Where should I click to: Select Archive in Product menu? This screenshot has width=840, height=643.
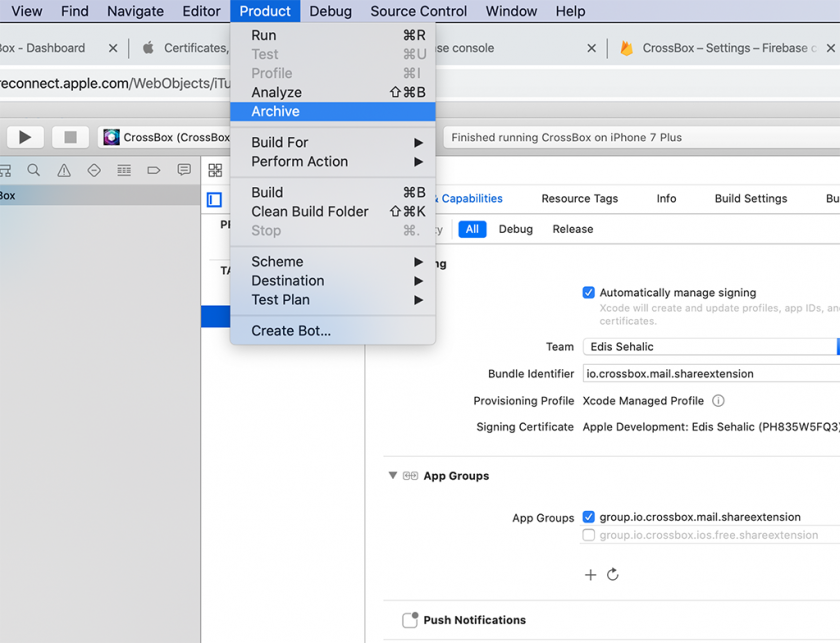[333, 111]
